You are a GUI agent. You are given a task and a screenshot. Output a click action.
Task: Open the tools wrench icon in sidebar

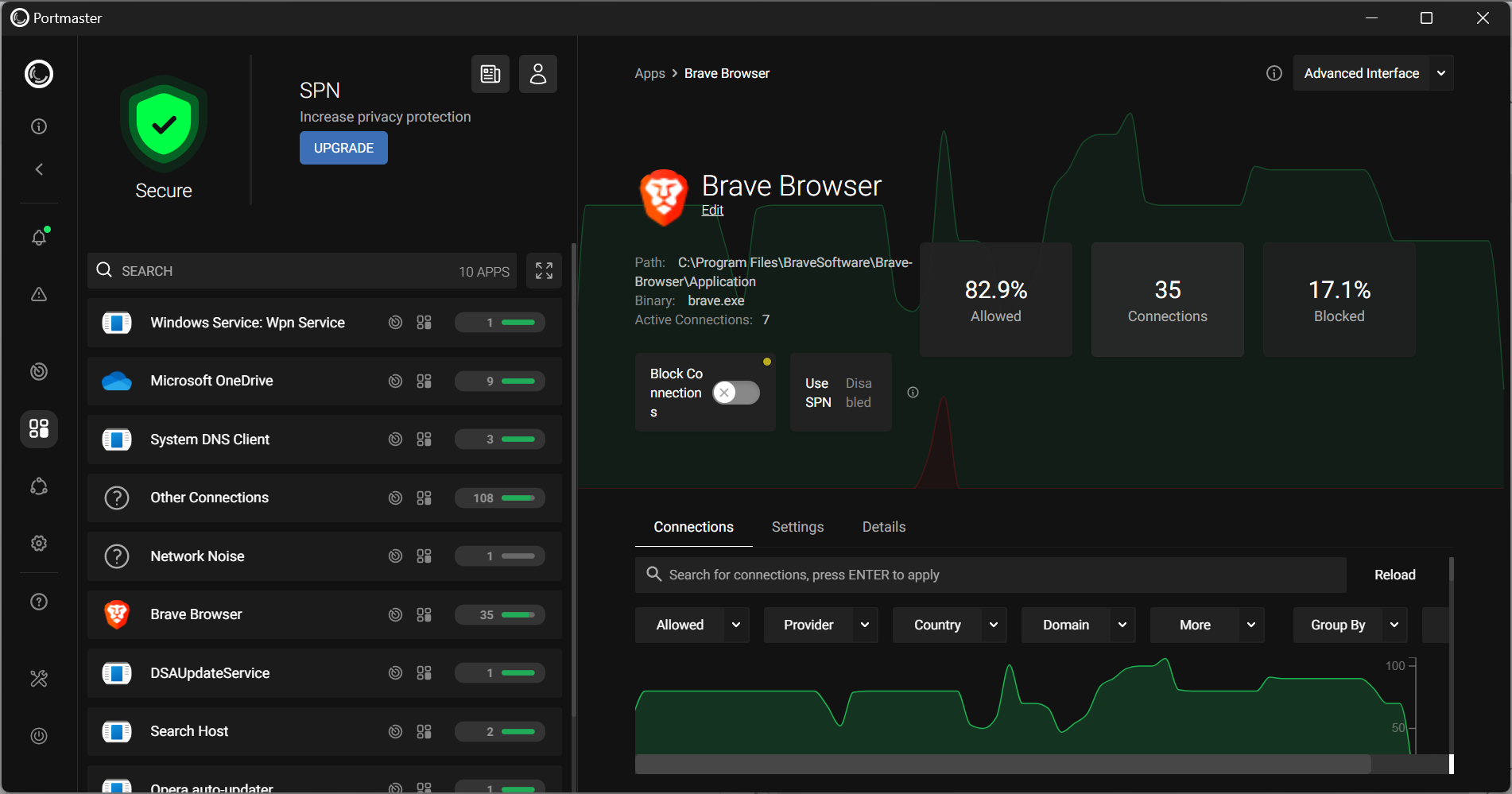(39, 678)
